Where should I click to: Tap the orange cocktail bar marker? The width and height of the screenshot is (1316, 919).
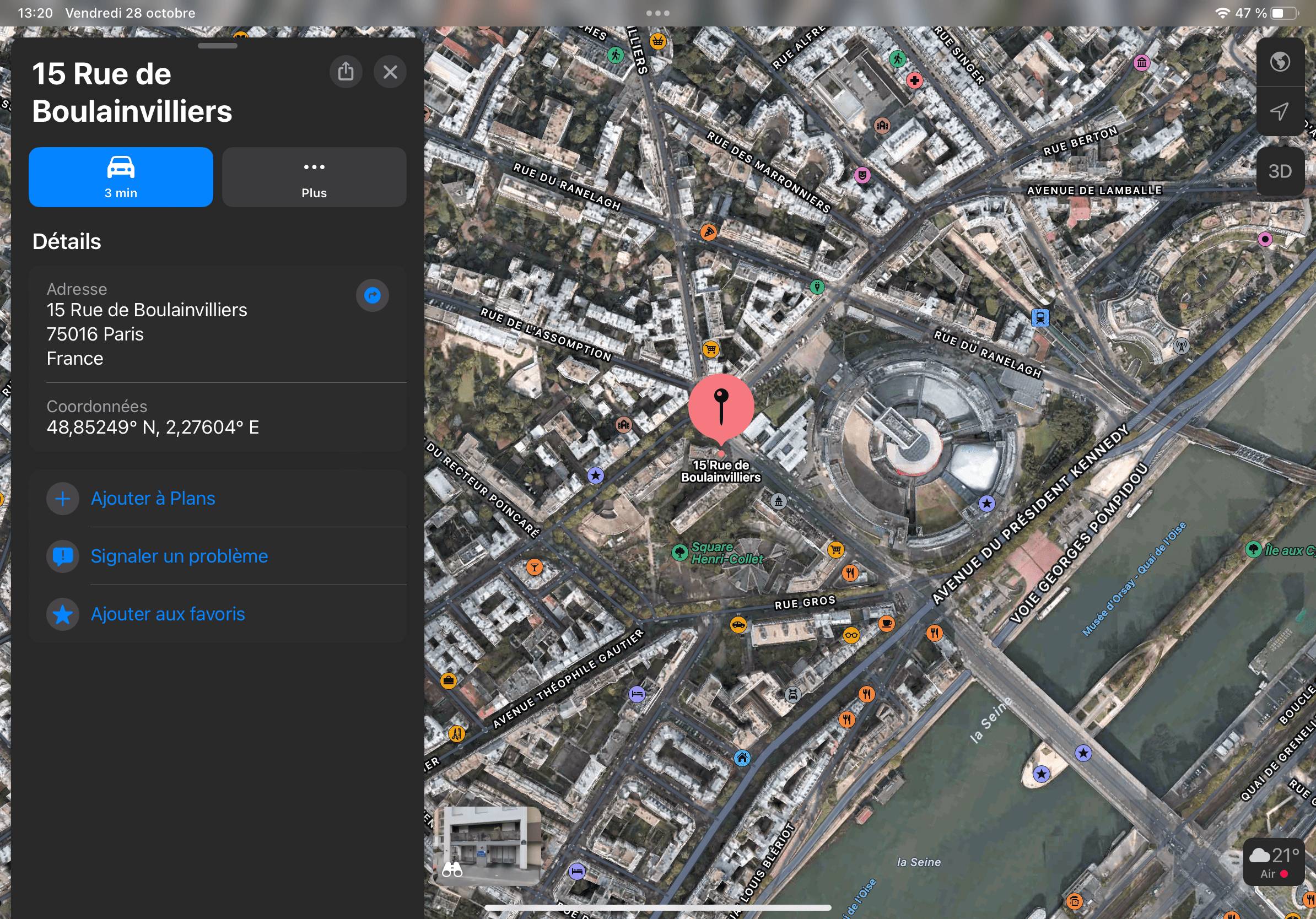tap(534, 567)
